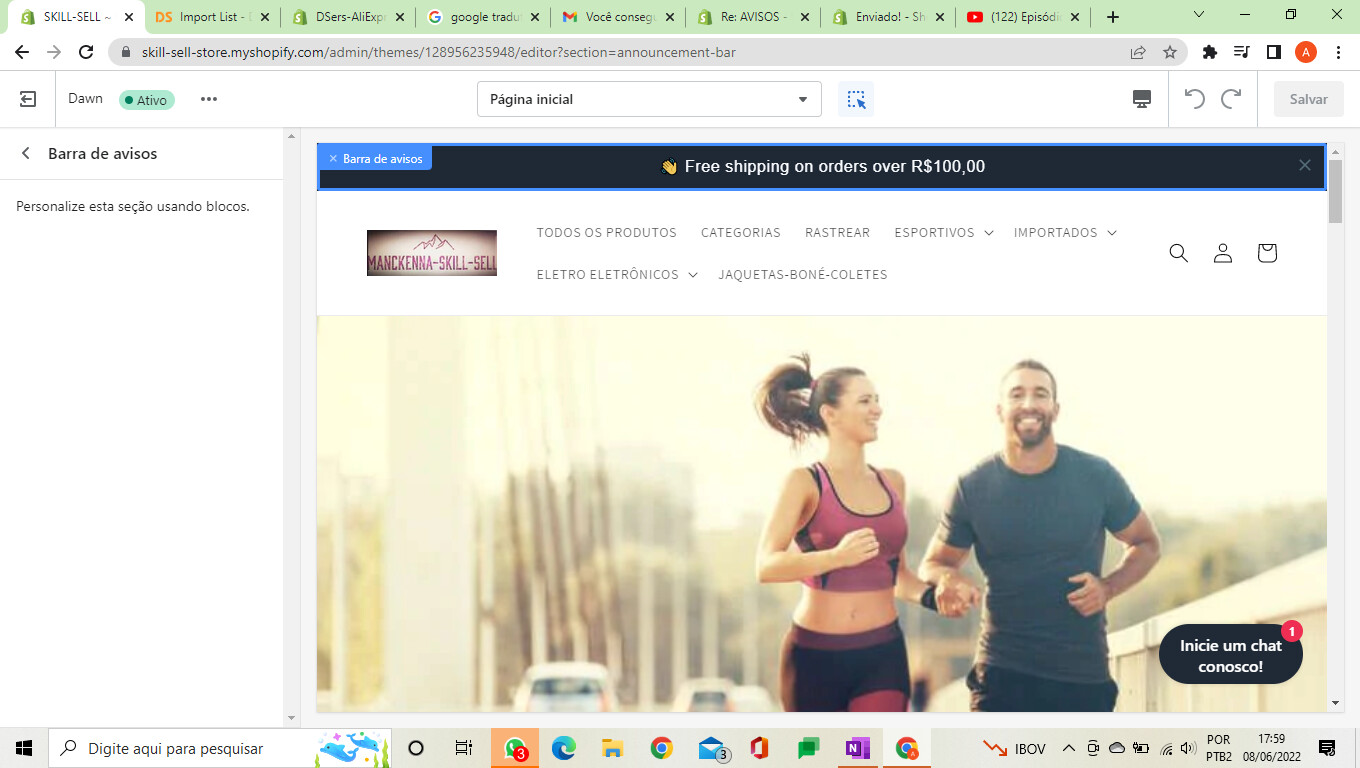
Task: Launch Microsoft Edge from taskbar
Action: 564,748
